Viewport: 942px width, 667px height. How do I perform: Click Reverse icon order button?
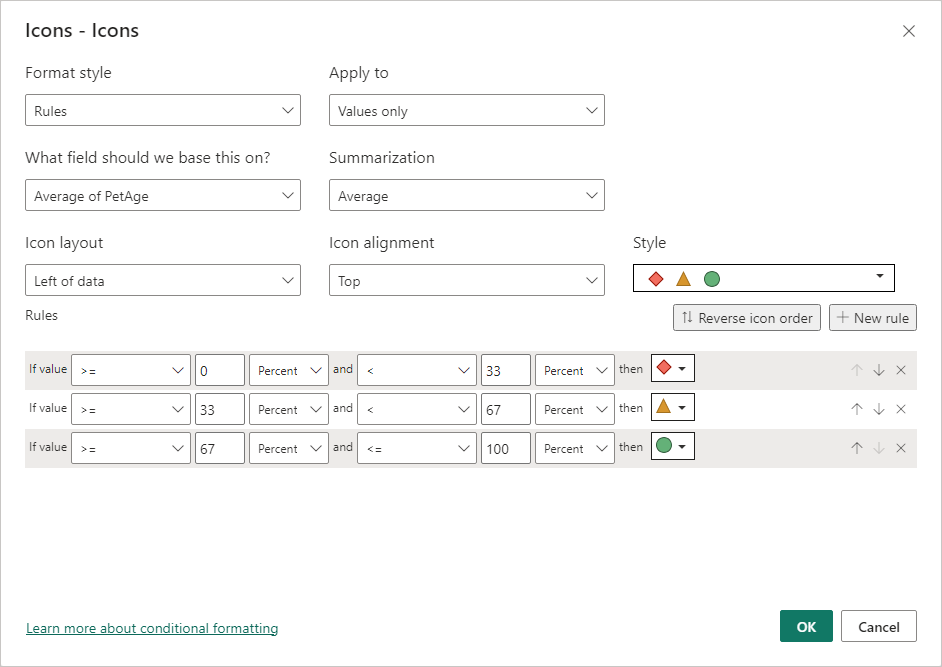pos(747,318)
